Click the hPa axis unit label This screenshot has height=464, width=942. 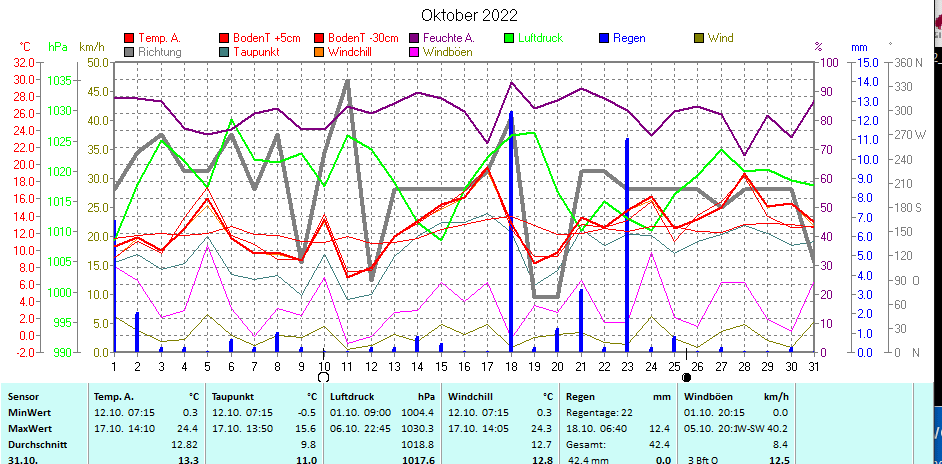[58, 47]
